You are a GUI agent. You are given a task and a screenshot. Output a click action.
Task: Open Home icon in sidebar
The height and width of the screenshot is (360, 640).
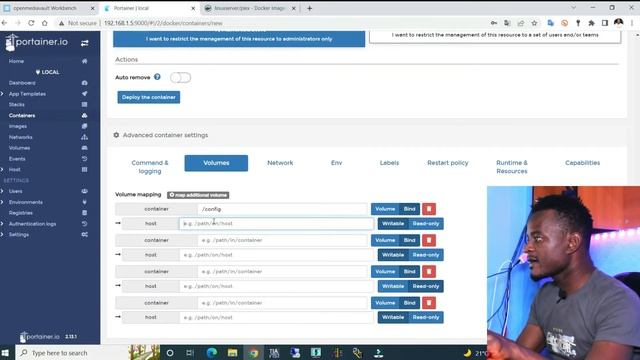coord(84,61)
